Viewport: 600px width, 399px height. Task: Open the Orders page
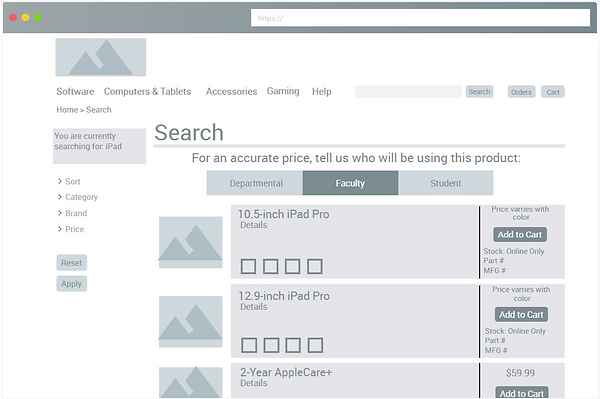tap(521, 92)
